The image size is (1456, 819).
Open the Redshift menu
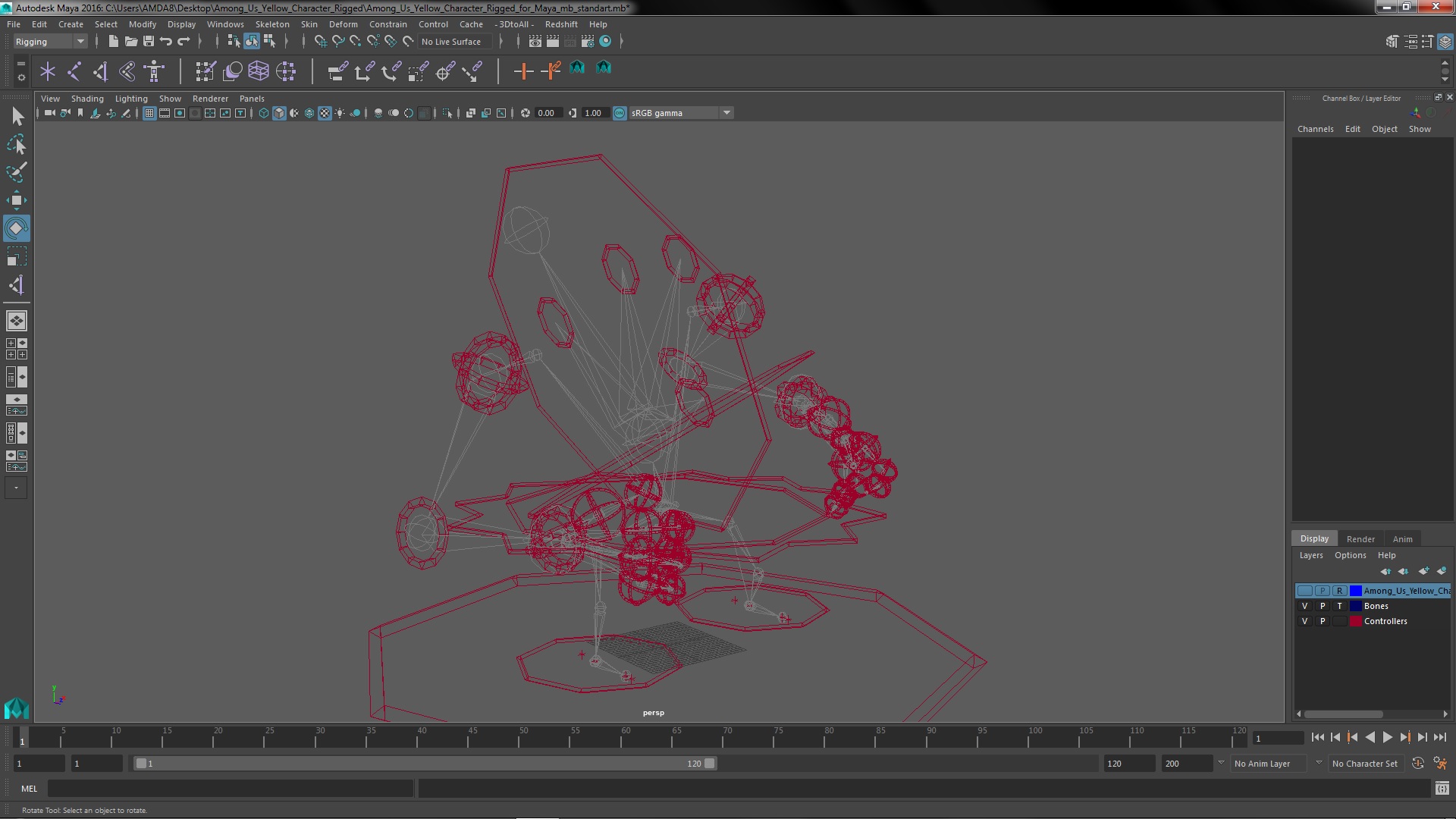561,24
